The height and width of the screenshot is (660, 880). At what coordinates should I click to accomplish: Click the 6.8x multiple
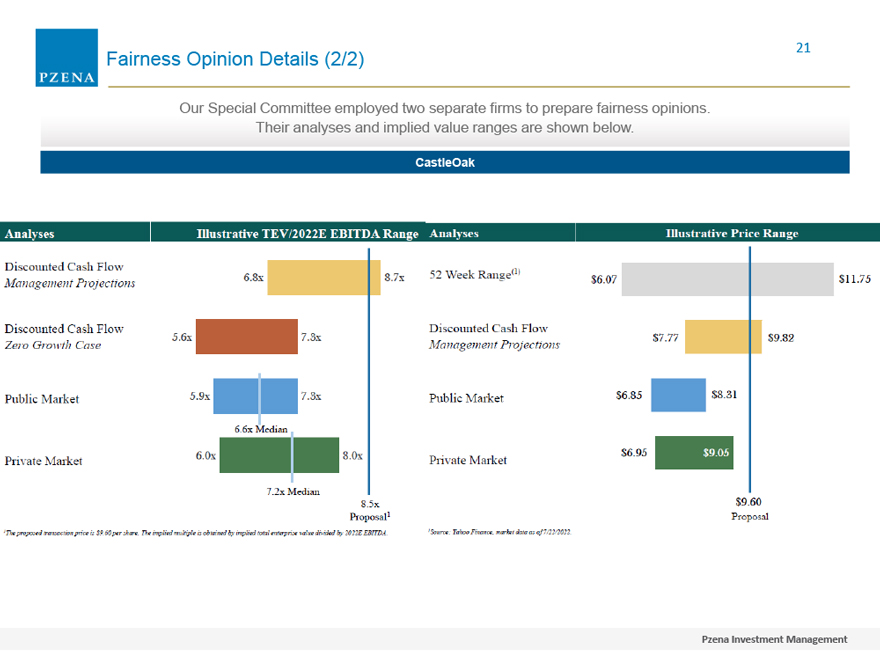pos(253,277)
